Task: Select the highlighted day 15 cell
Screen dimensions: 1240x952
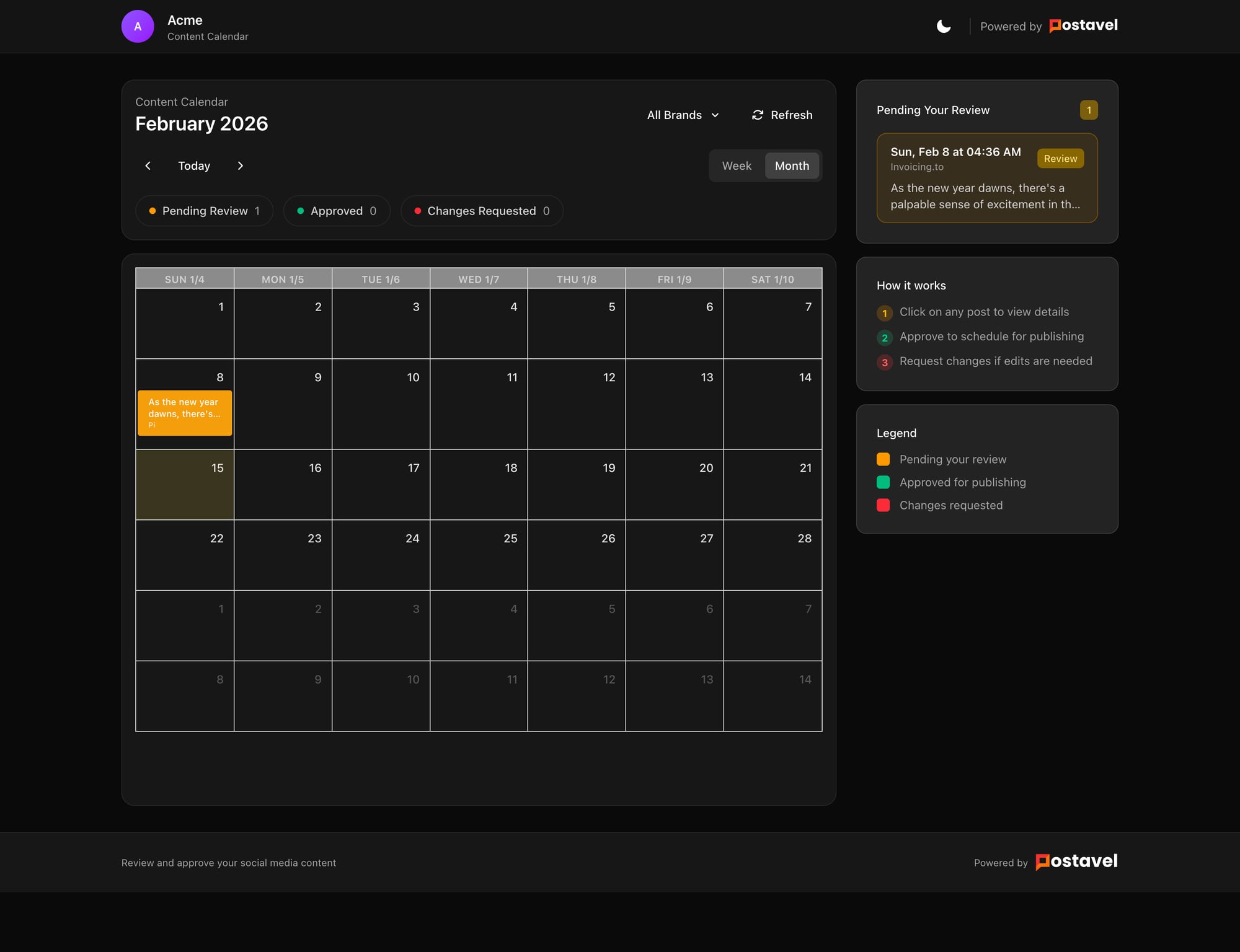Action: pos(185,485)
